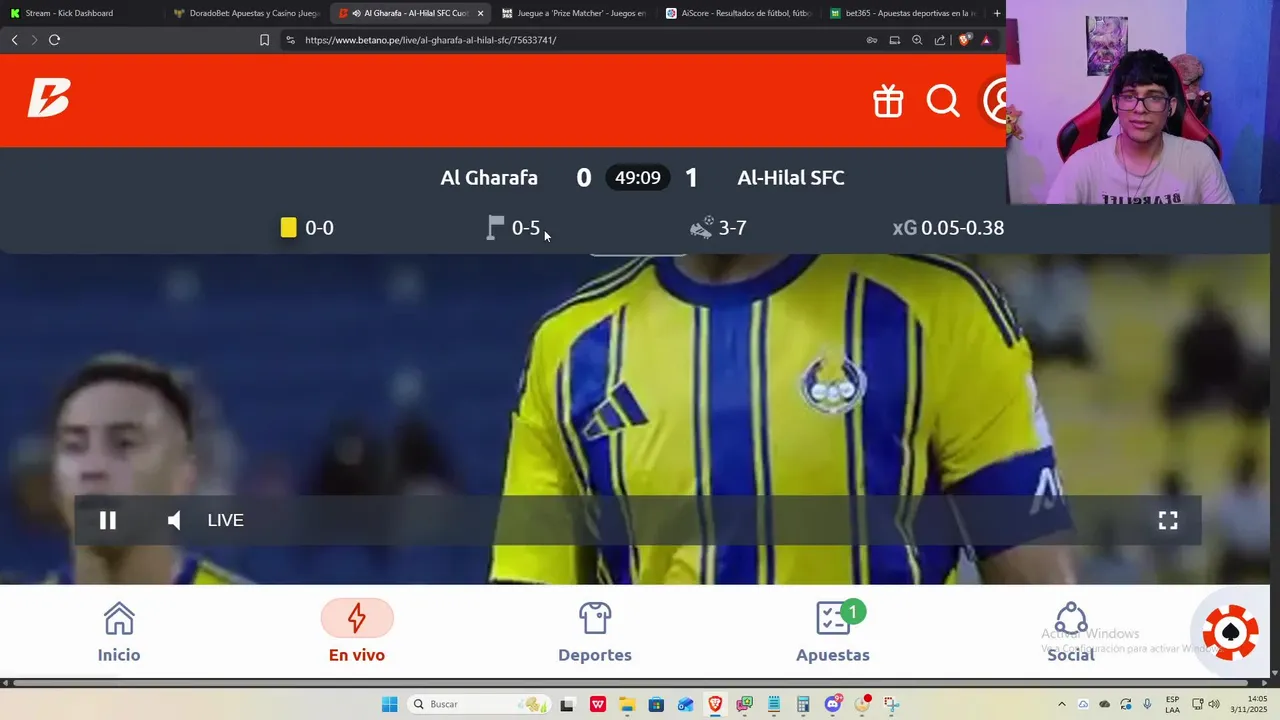Screen dimensions: 1280x720
Task: Click the Al Gharafa team name
Action: pos(489,178)
